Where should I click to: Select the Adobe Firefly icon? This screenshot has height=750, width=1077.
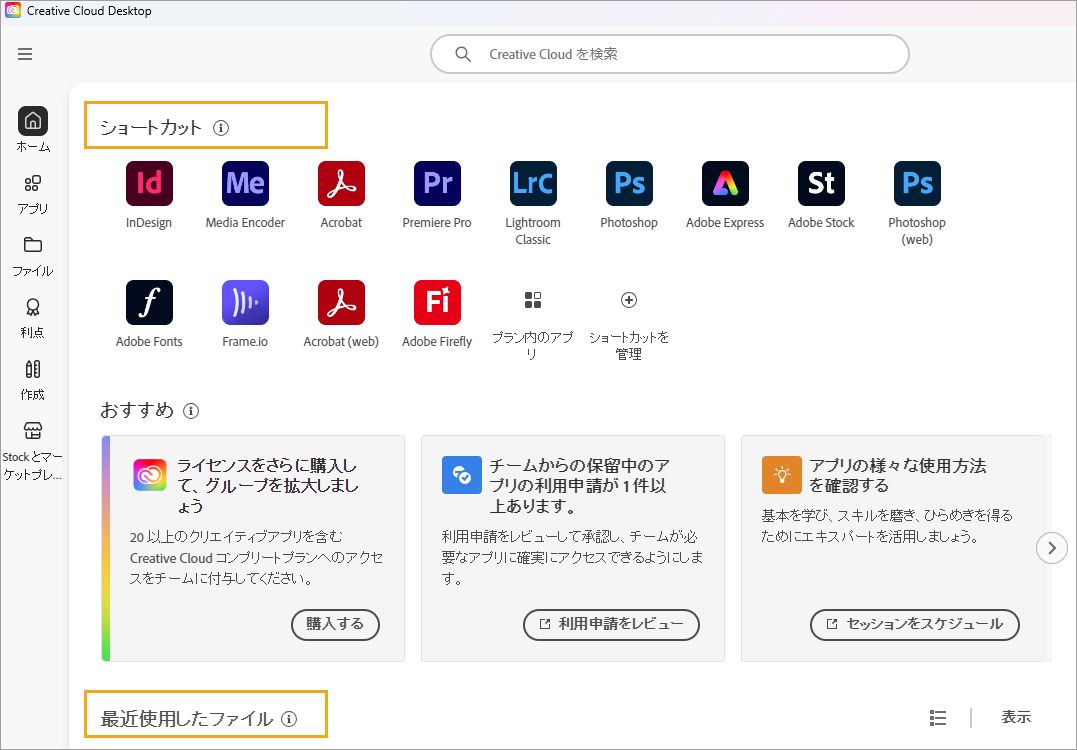click(x=437, y=300)
